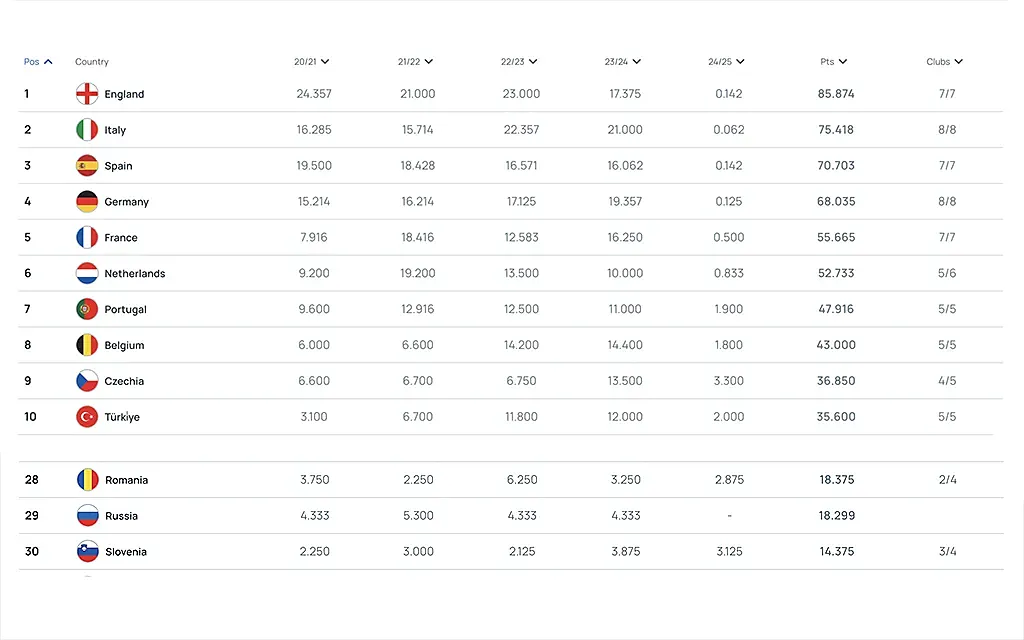The image size is (1024, 640).
Task: Click the Netherlands flag icon
Action: coord(87,273)
